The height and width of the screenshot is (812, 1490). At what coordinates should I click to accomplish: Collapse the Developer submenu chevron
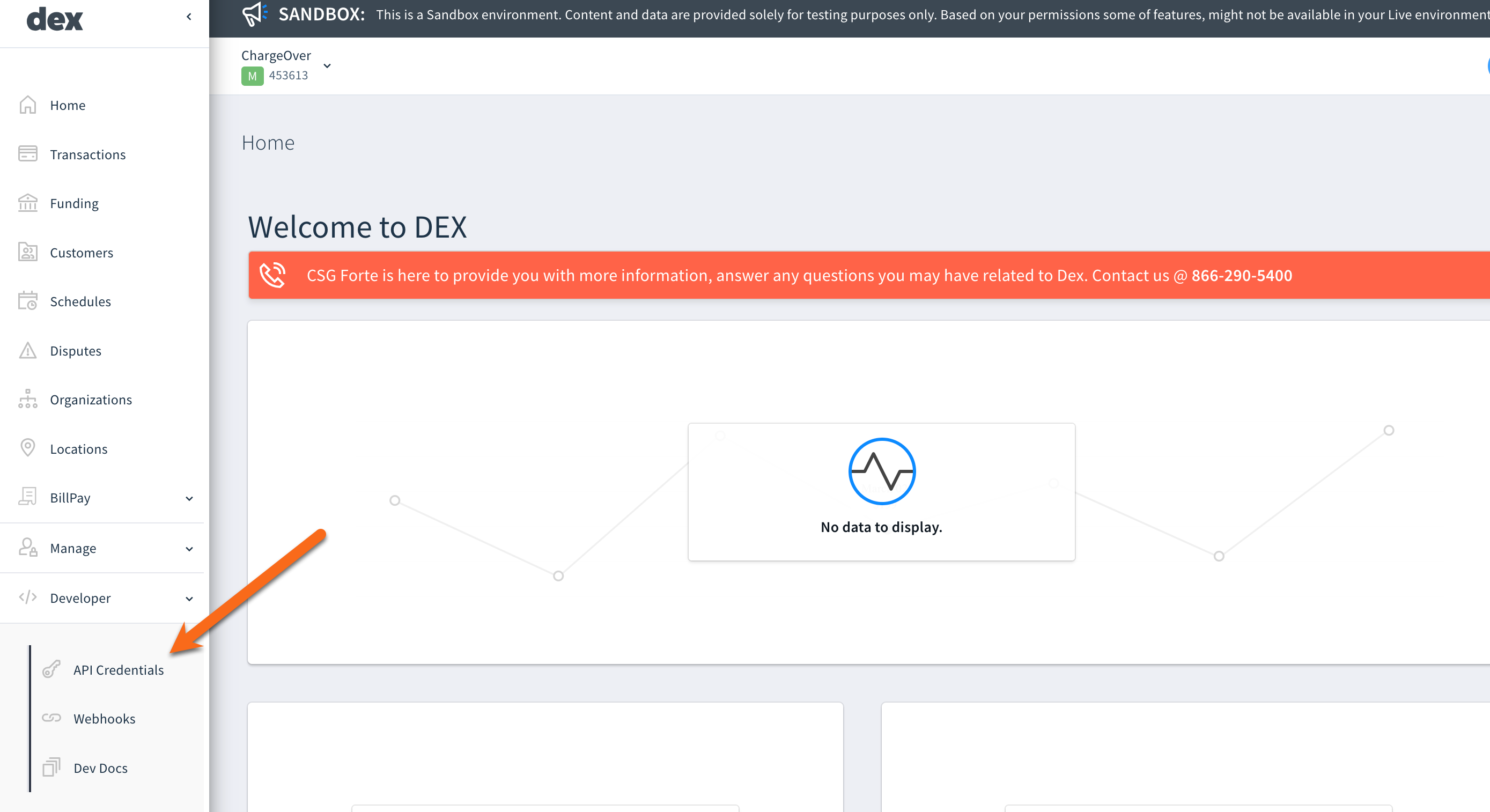[189, 599]
